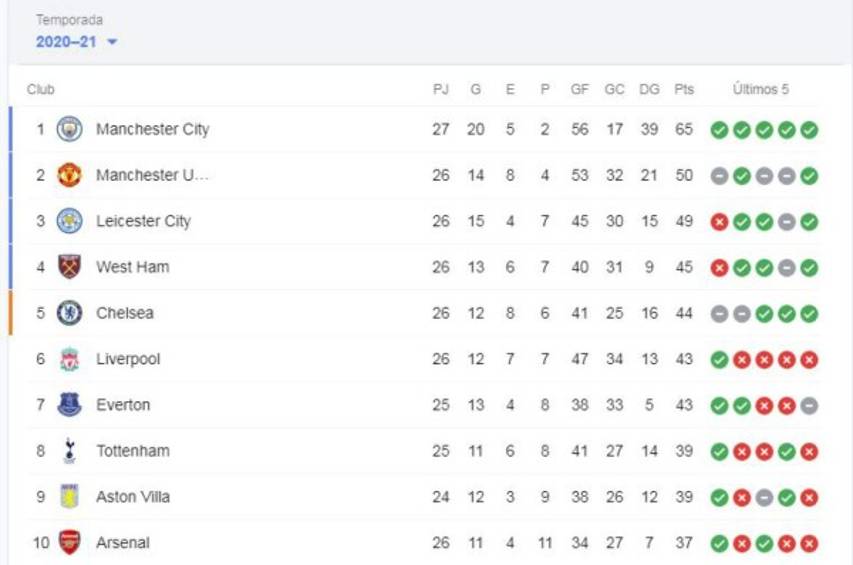
Task: Click Liverpool's most recent loss indicator
Action: 809,360
